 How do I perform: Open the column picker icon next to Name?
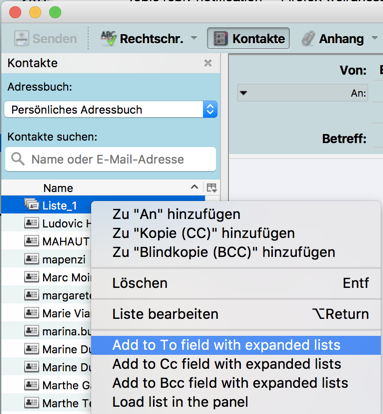pyautogui.click(x=212, y=188)
